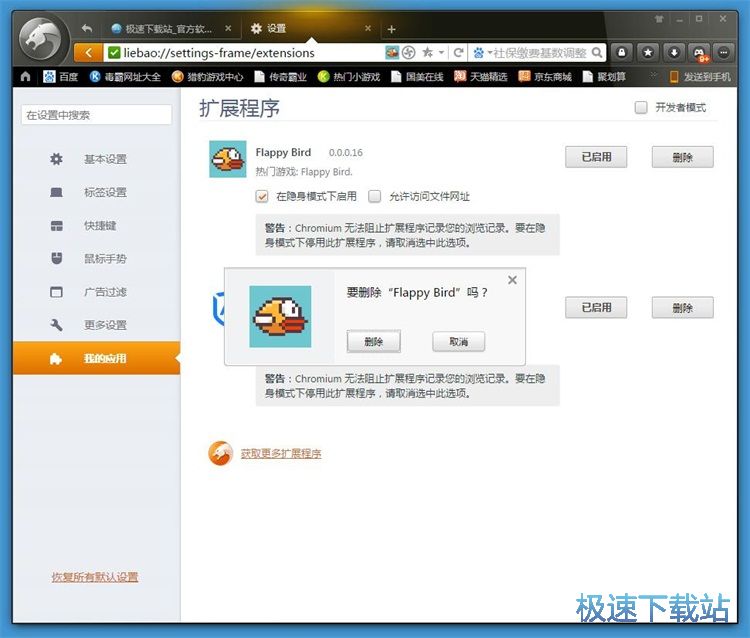This screenshot has height=638, width=750.
Task: Open the 百度 bookmark
Action: 60,77
